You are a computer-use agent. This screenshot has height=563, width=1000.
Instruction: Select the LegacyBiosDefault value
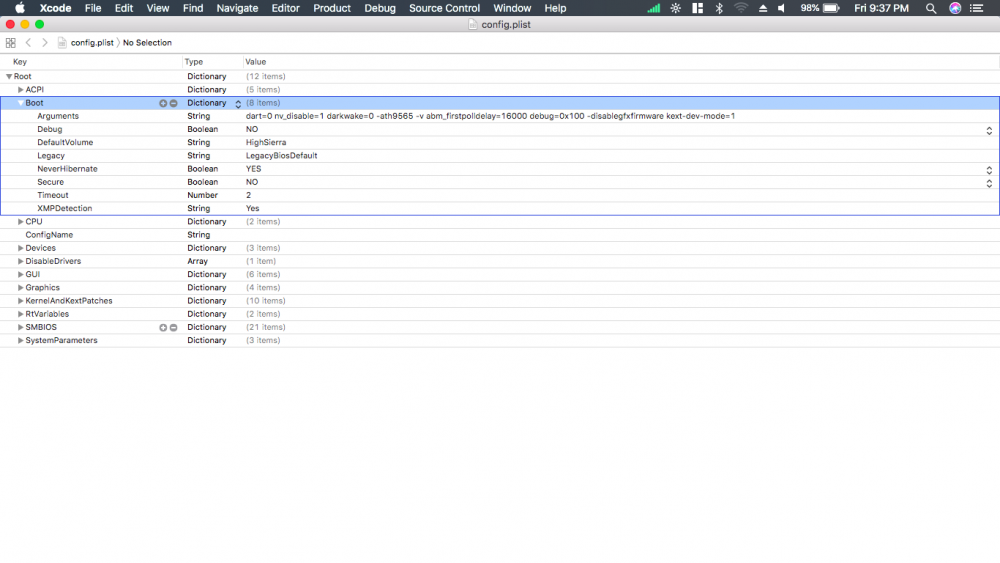[x=281, y=156]
